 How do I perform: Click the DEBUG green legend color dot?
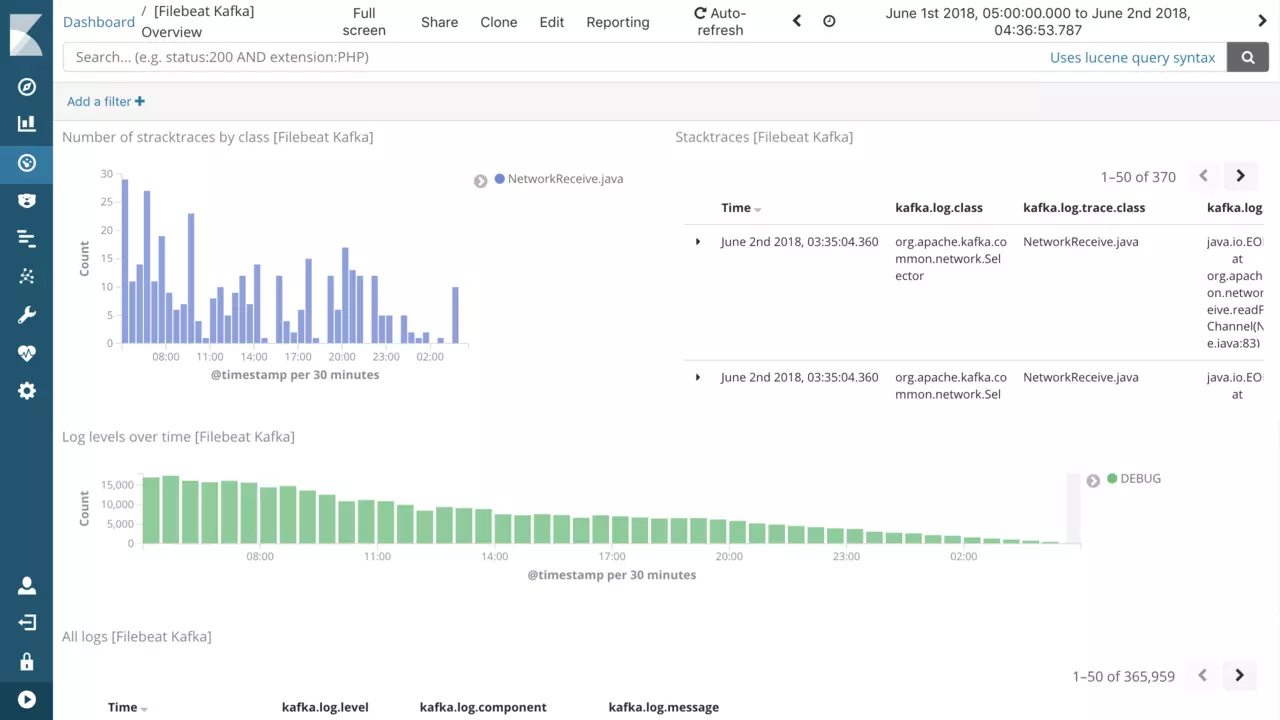[x=1112, y=479]
